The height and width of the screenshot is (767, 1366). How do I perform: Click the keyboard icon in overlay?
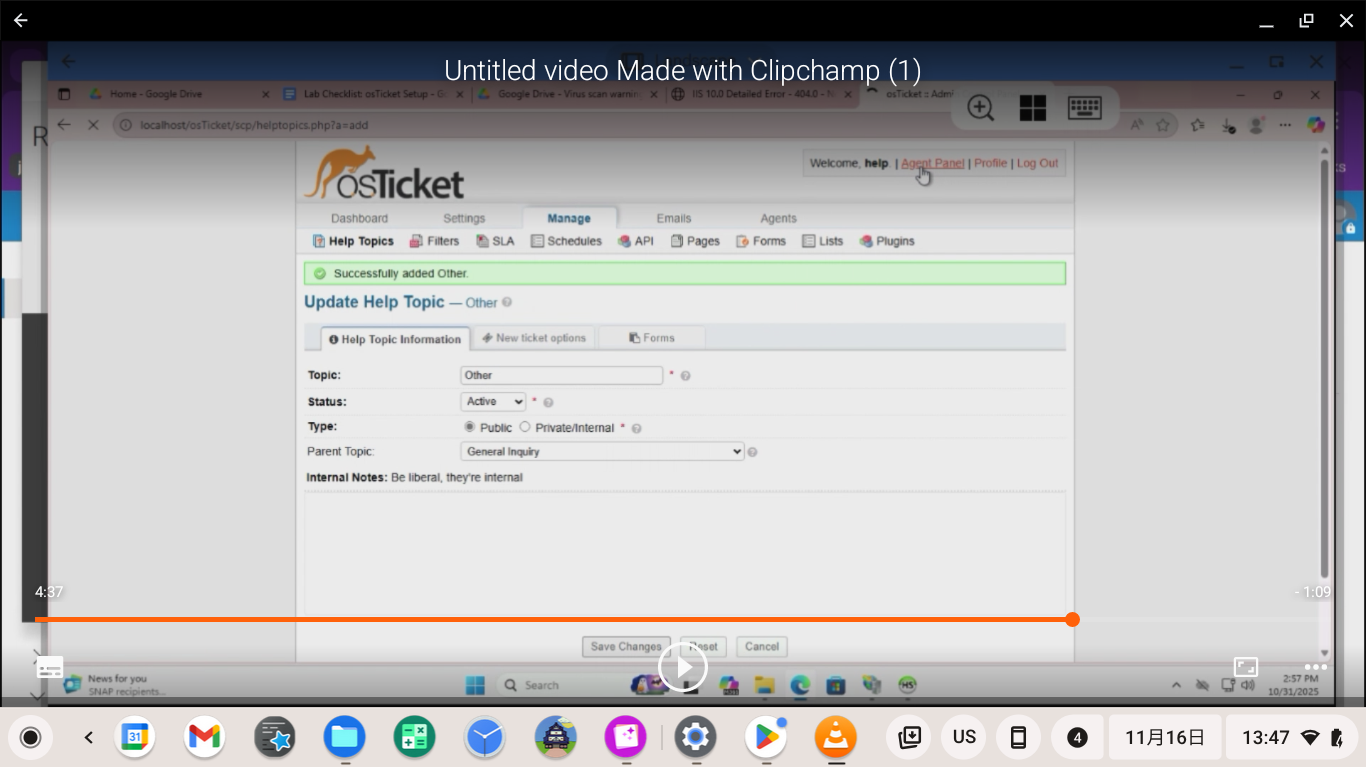(x=1085, y=108)
